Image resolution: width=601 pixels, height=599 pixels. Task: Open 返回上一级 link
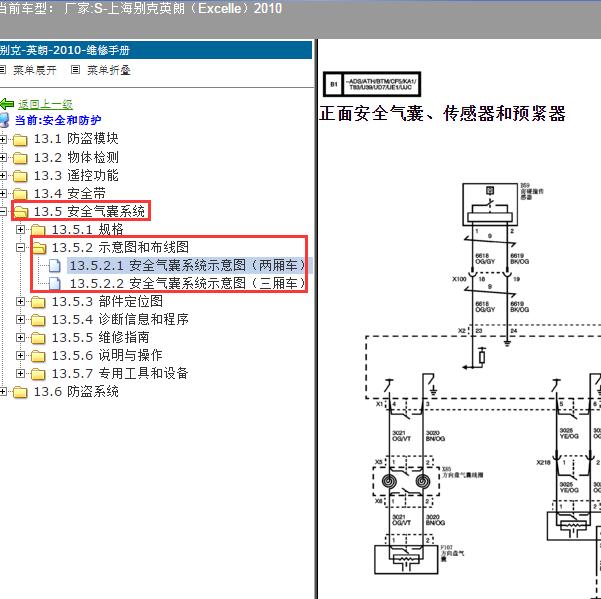tap(45, 104)
